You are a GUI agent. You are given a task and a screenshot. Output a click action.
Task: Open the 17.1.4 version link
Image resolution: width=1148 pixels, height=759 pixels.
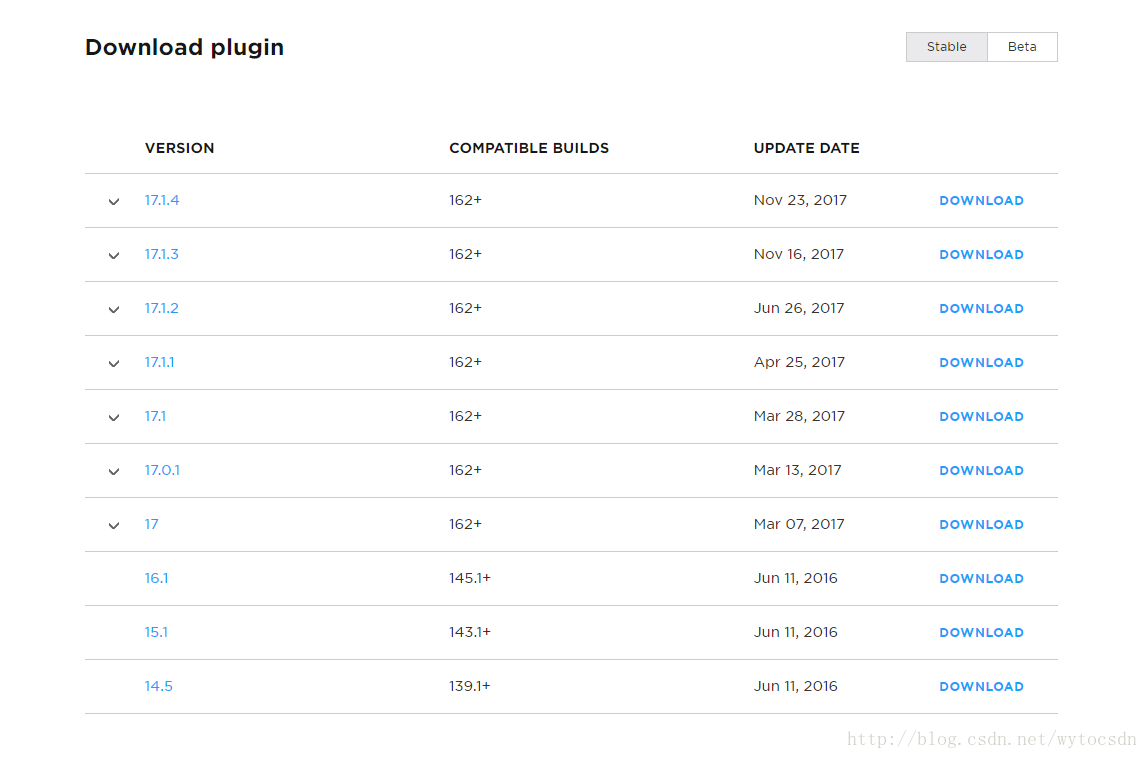pos(162,200)
